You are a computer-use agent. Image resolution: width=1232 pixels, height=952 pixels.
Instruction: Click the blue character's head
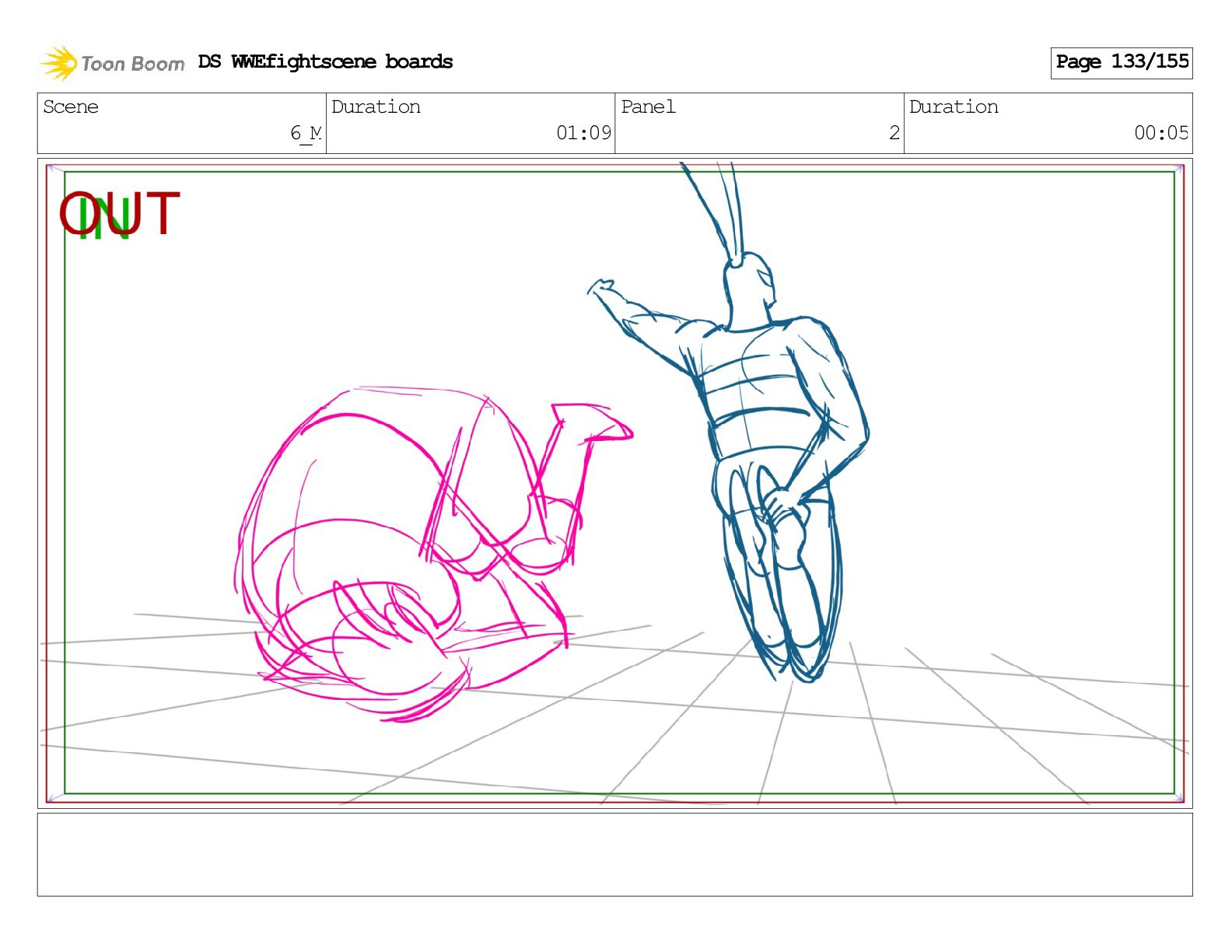pos(748,284)
